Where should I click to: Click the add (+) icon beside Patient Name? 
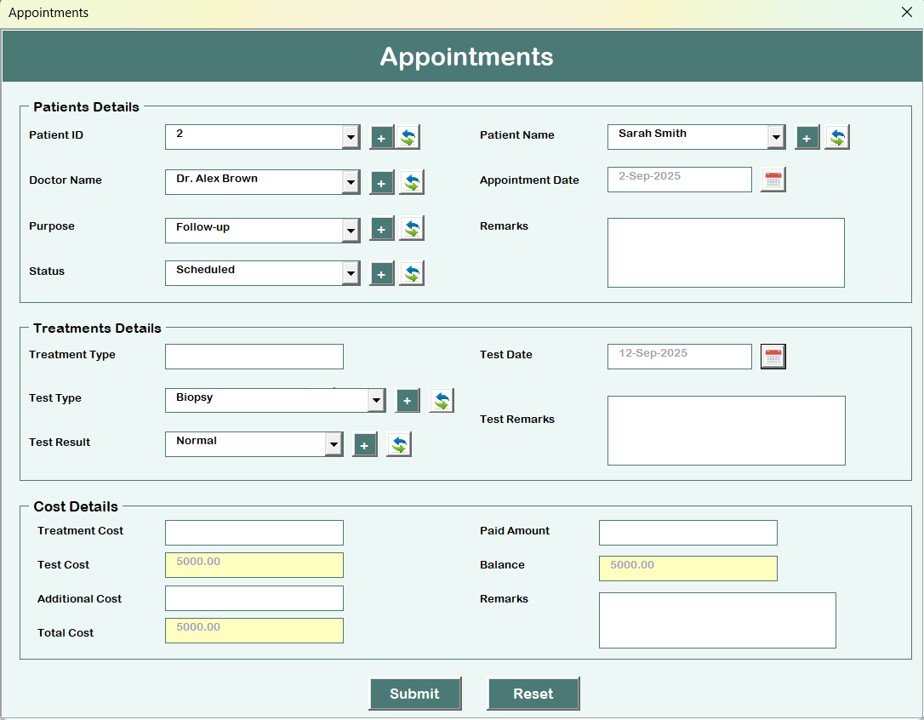pyautogui.click(x=807, y=137)
